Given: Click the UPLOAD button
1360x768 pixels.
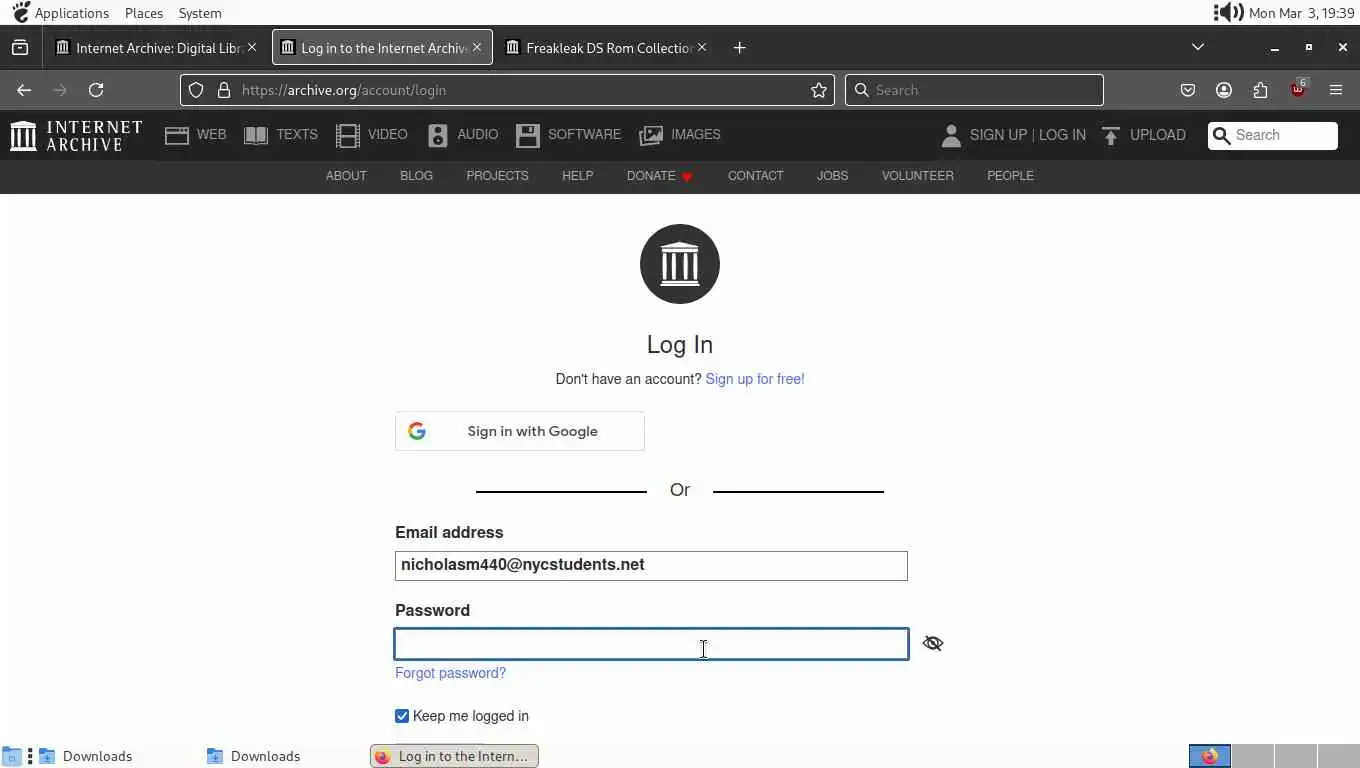Looking at the screenshot, I should tap(1143, 135).
